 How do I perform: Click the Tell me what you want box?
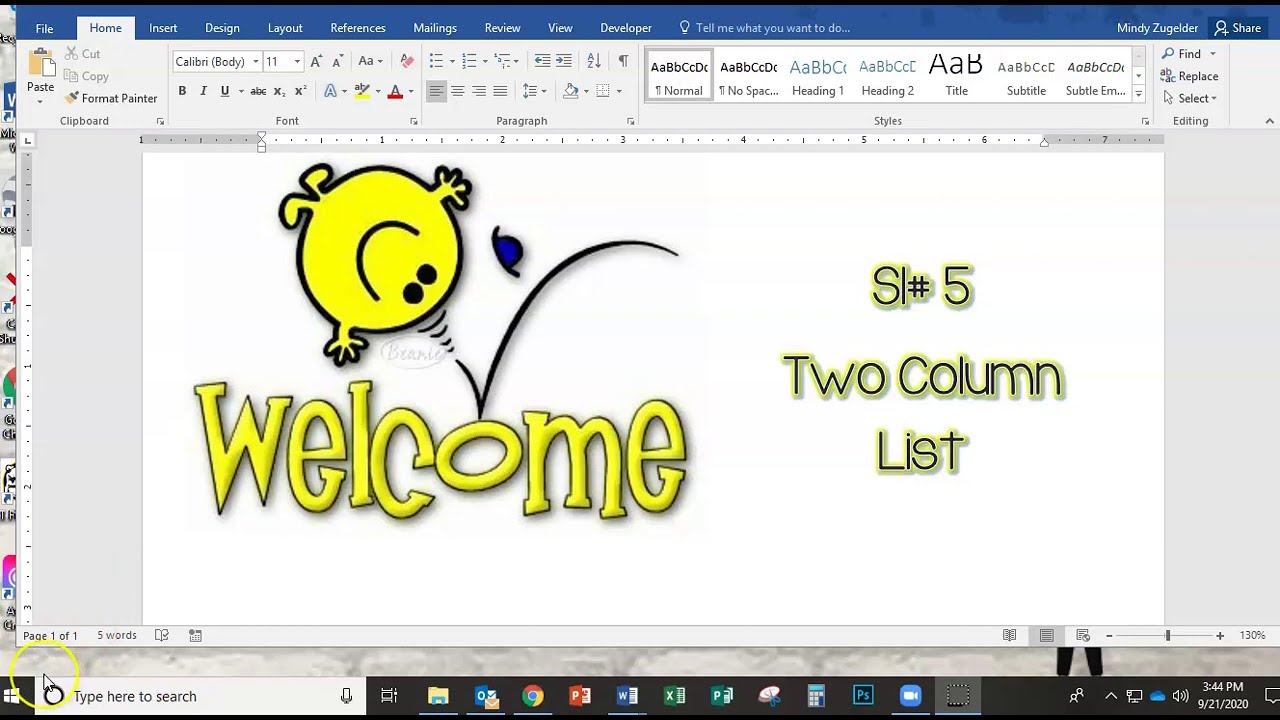[765, 28]
